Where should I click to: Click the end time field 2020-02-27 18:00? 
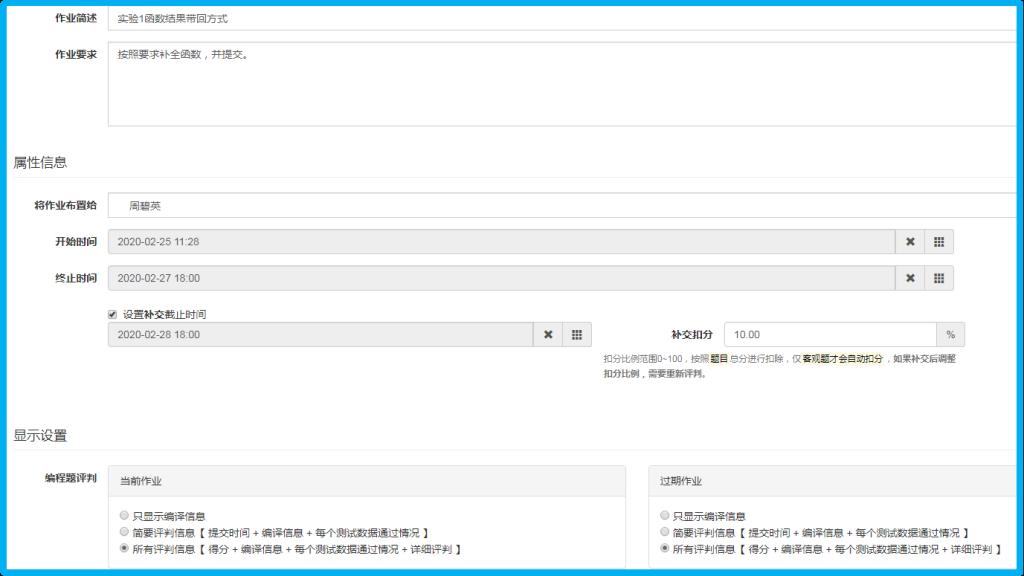[x=500, y=278]
